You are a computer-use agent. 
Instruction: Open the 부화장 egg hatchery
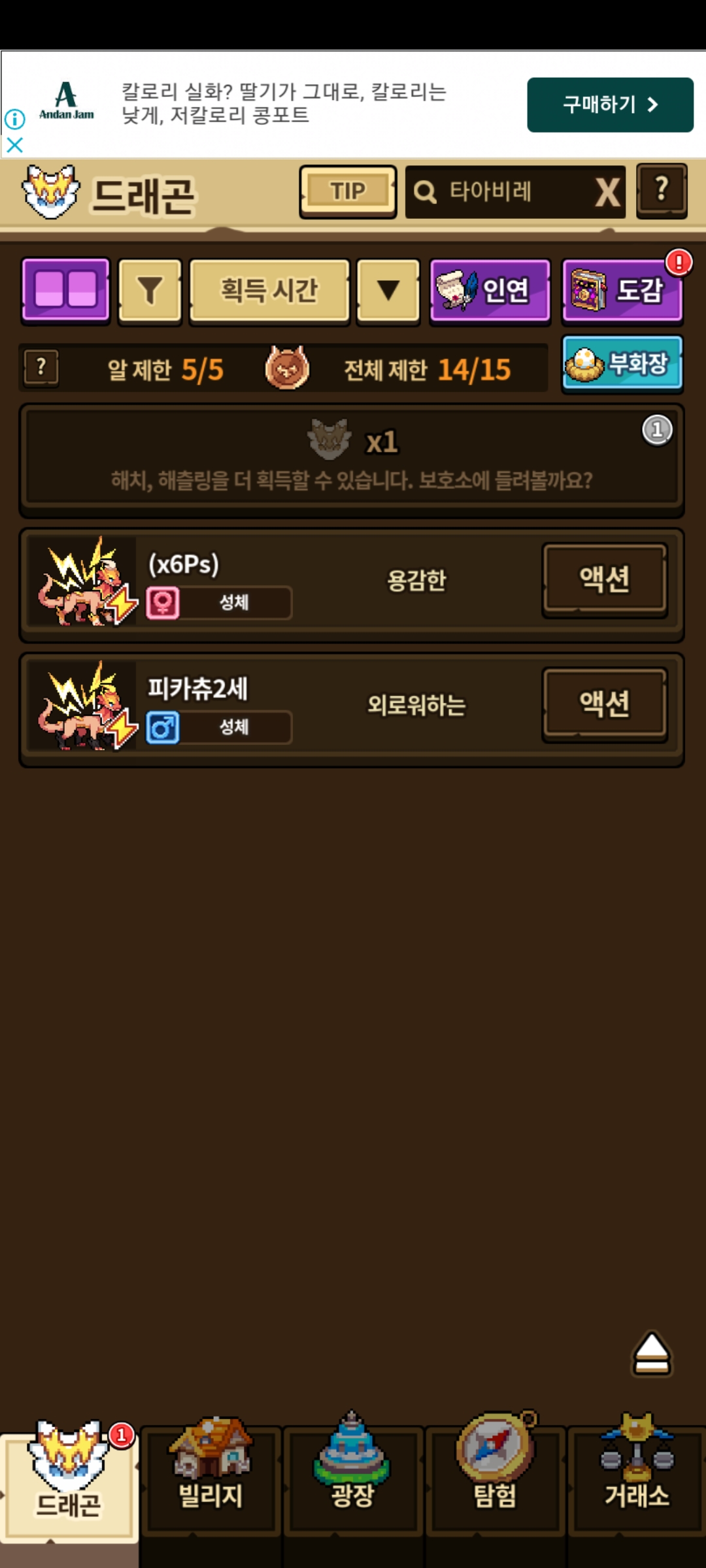pos(622,364)
